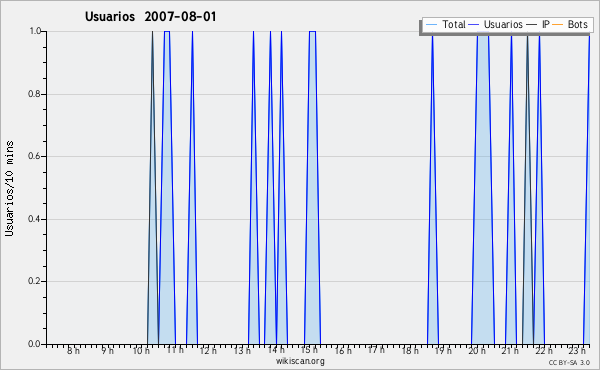Click the 18 h x-axis tick label
600x370 pixels.
tap(410, 350)
